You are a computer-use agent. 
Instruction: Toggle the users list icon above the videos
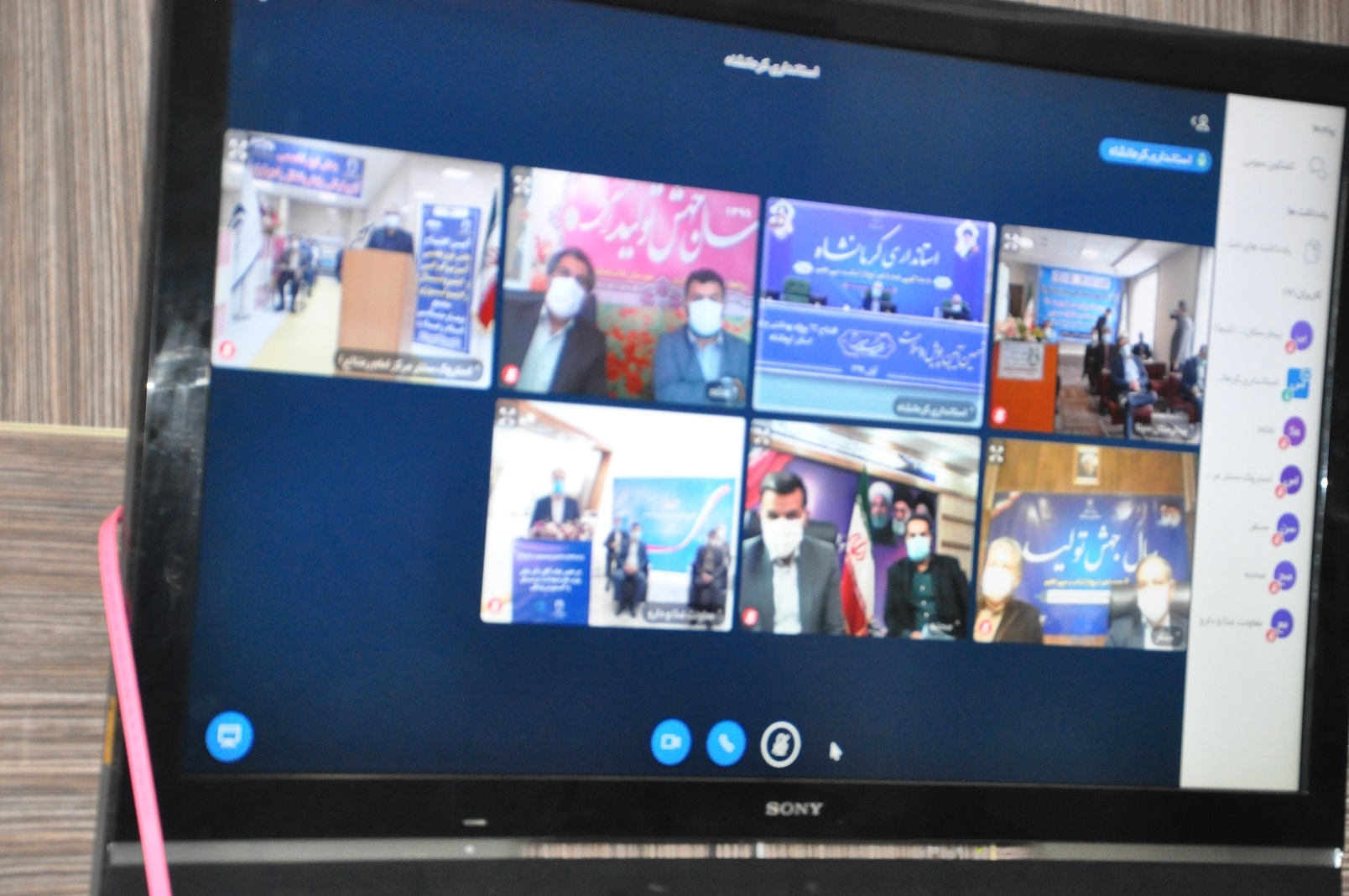pos(1201,123)
